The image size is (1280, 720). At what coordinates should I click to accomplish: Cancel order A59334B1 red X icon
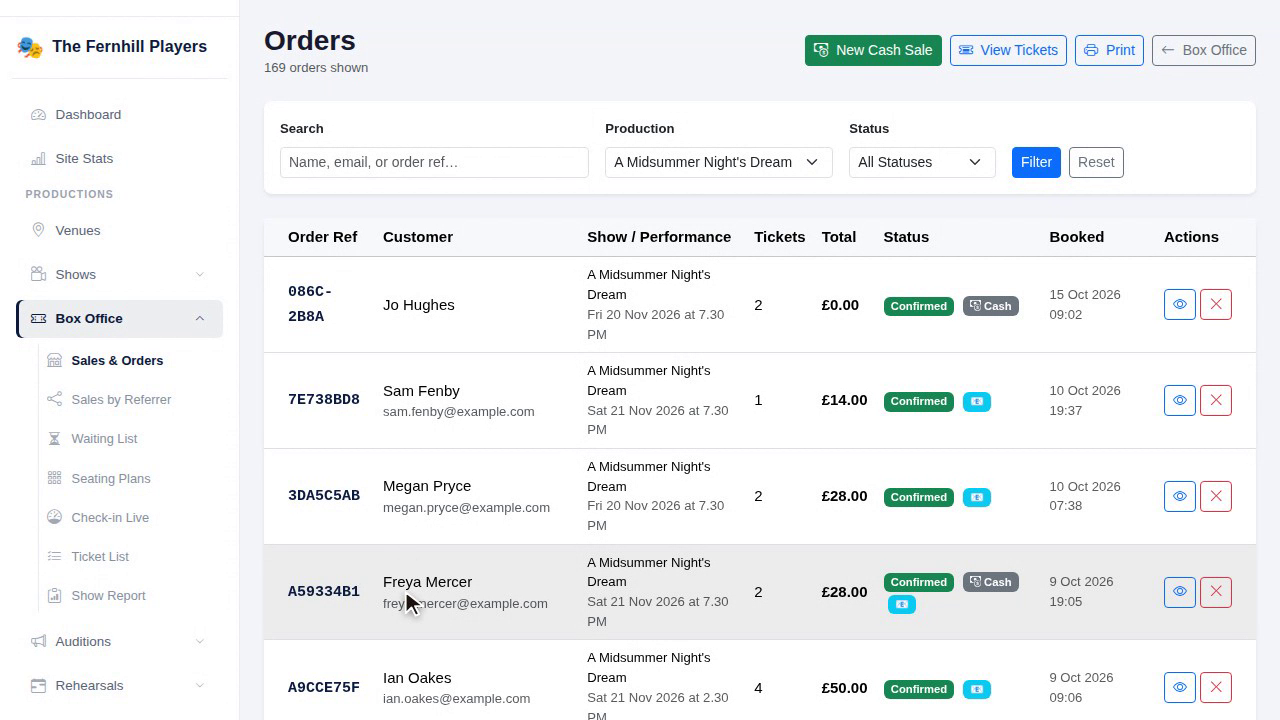1216,592
